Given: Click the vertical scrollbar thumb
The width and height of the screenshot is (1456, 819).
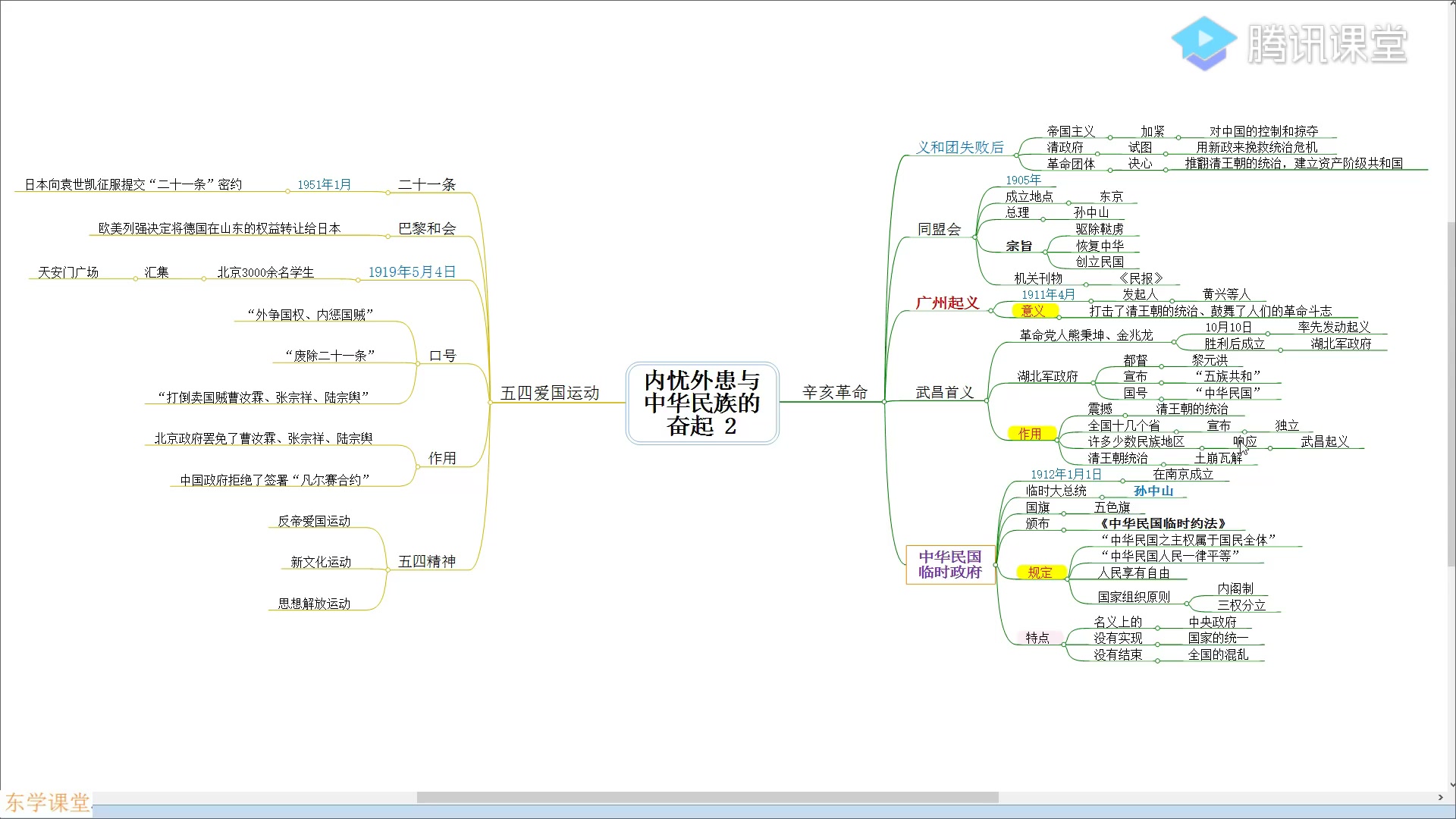Looking at the screenshot, I should pos(1451,394).
